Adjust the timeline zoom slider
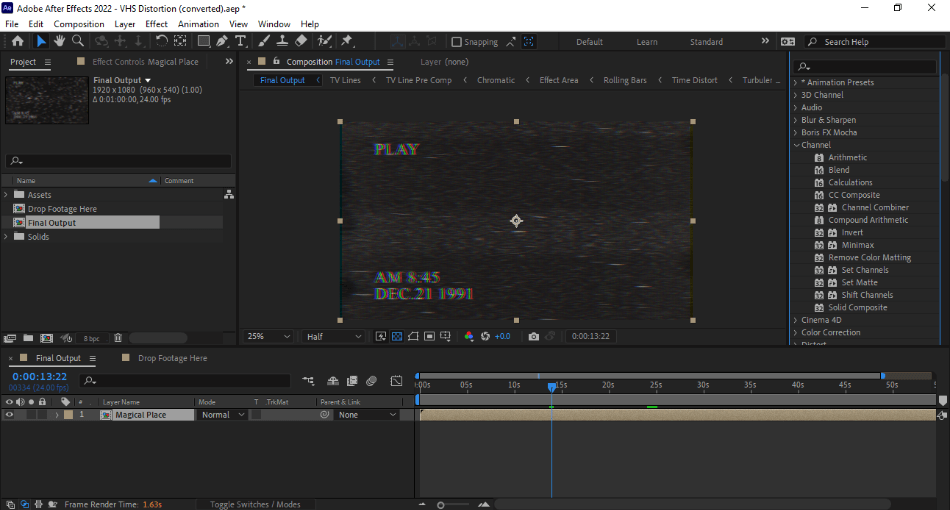The height and width of the screenshot is (510, 950). pyautogui.click(x=440, y=505)
